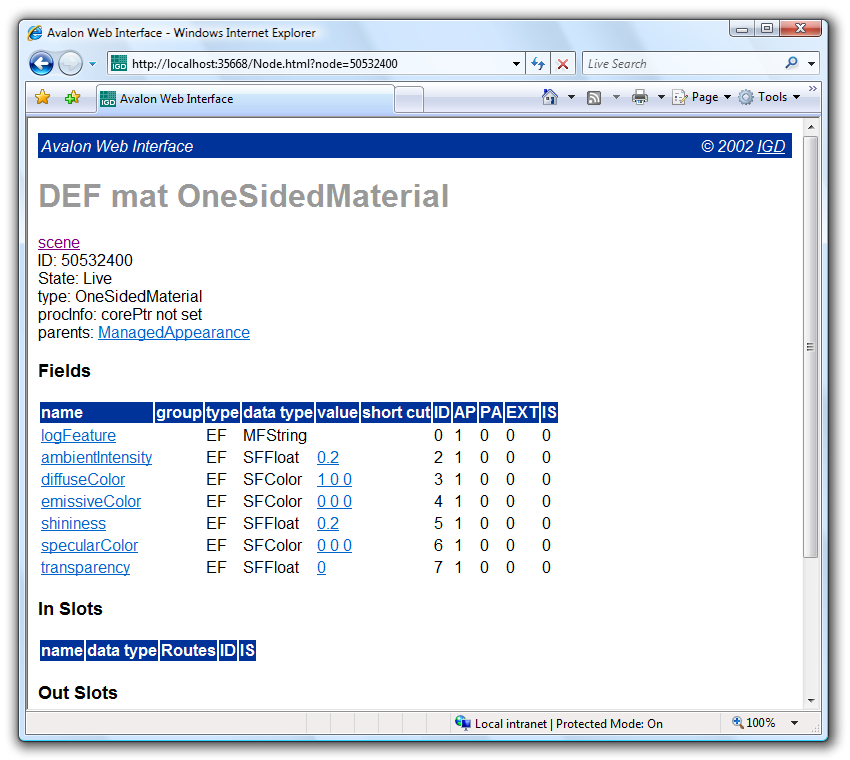The image size is (850, 760).
Task: Open the ManagedAppearance parent link
Action: pos(173,332)
